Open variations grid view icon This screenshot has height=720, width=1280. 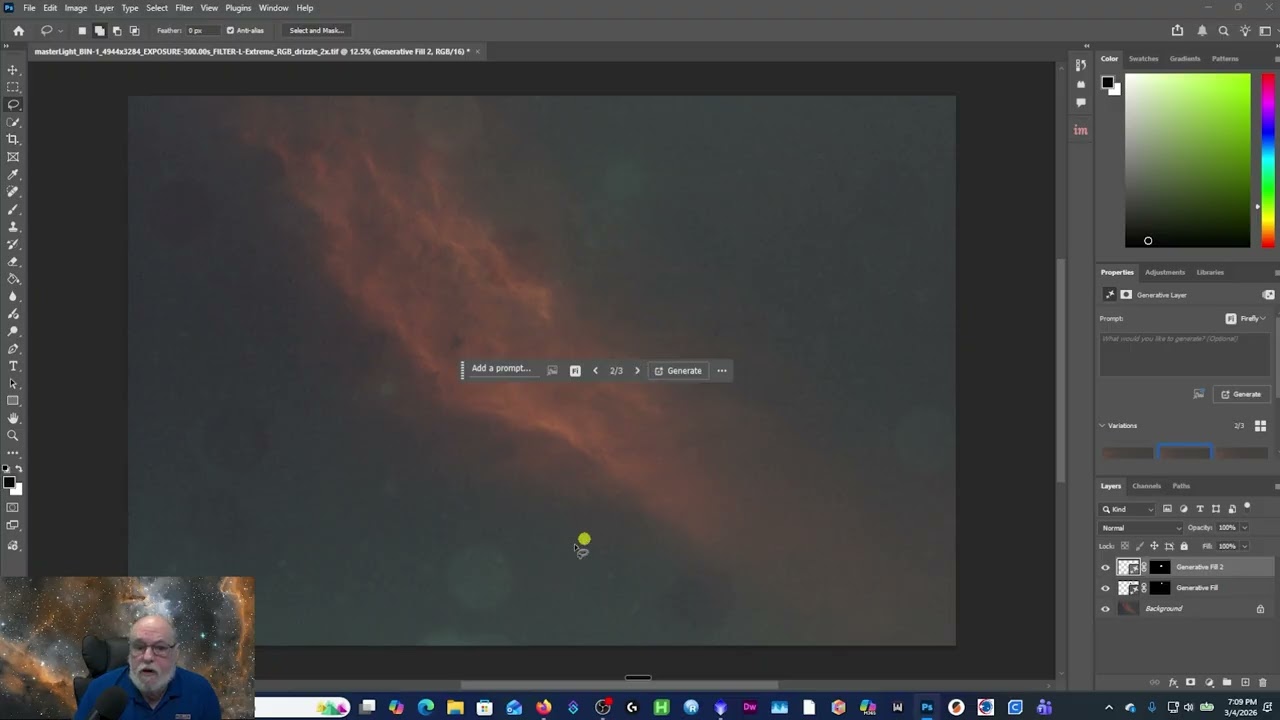coord(1260,425)
